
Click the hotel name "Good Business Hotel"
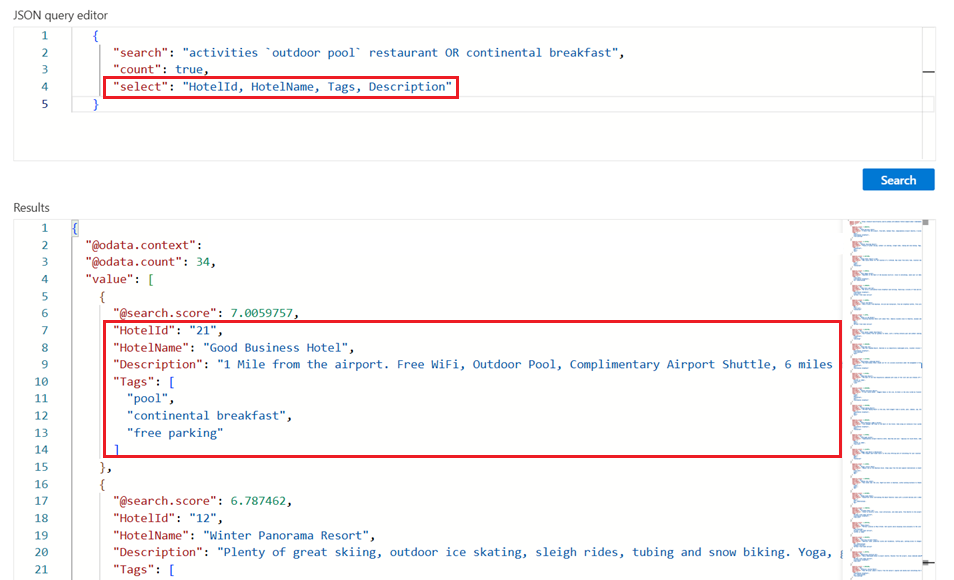276,348
